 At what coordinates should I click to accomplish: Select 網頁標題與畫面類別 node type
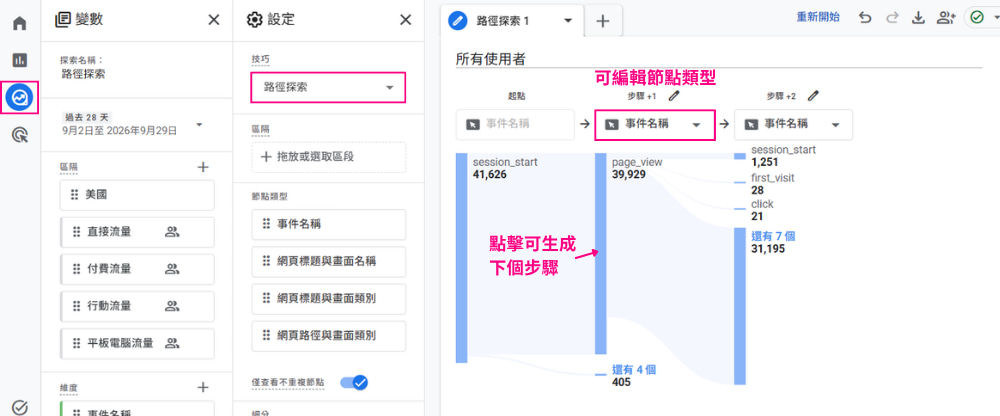tap(329, 299)
